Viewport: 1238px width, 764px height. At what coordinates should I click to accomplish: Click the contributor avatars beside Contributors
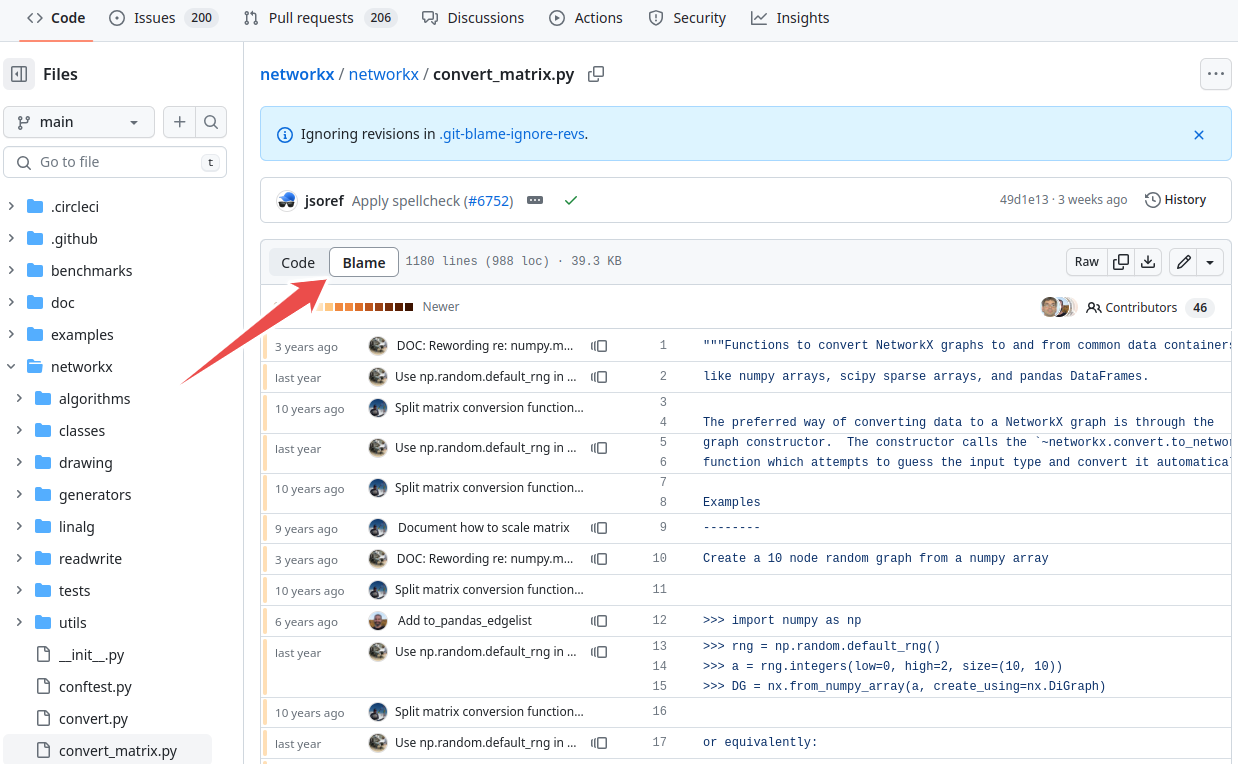click(1057, 307)
